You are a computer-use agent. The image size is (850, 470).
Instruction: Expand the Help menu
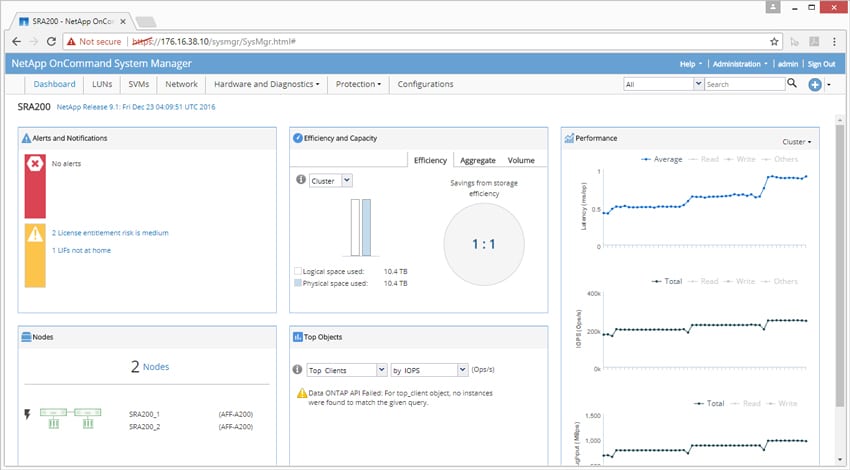coord(691,64)
